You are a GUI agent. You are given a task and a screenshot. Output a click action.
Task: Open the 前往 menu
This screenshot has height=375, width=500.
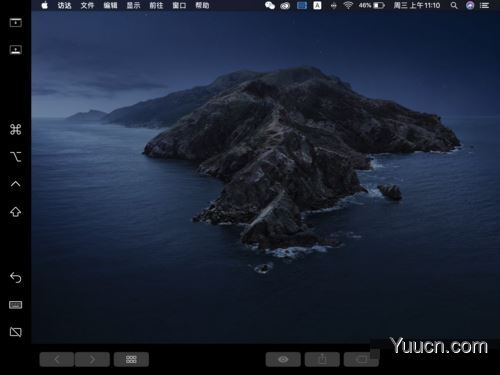pyautogui.click(x=156, y=5)
